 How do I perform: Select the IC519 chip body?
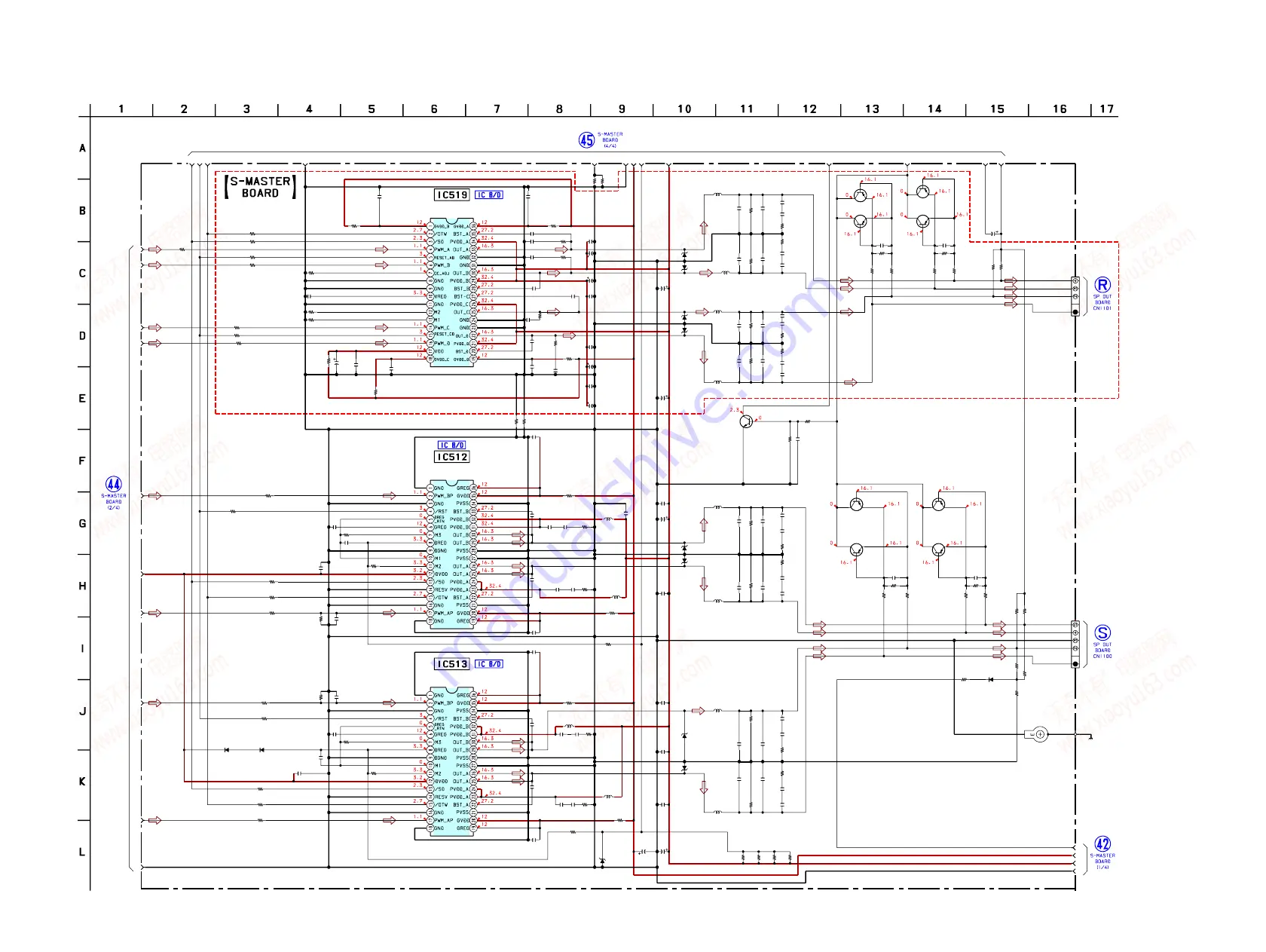(452, 292)
